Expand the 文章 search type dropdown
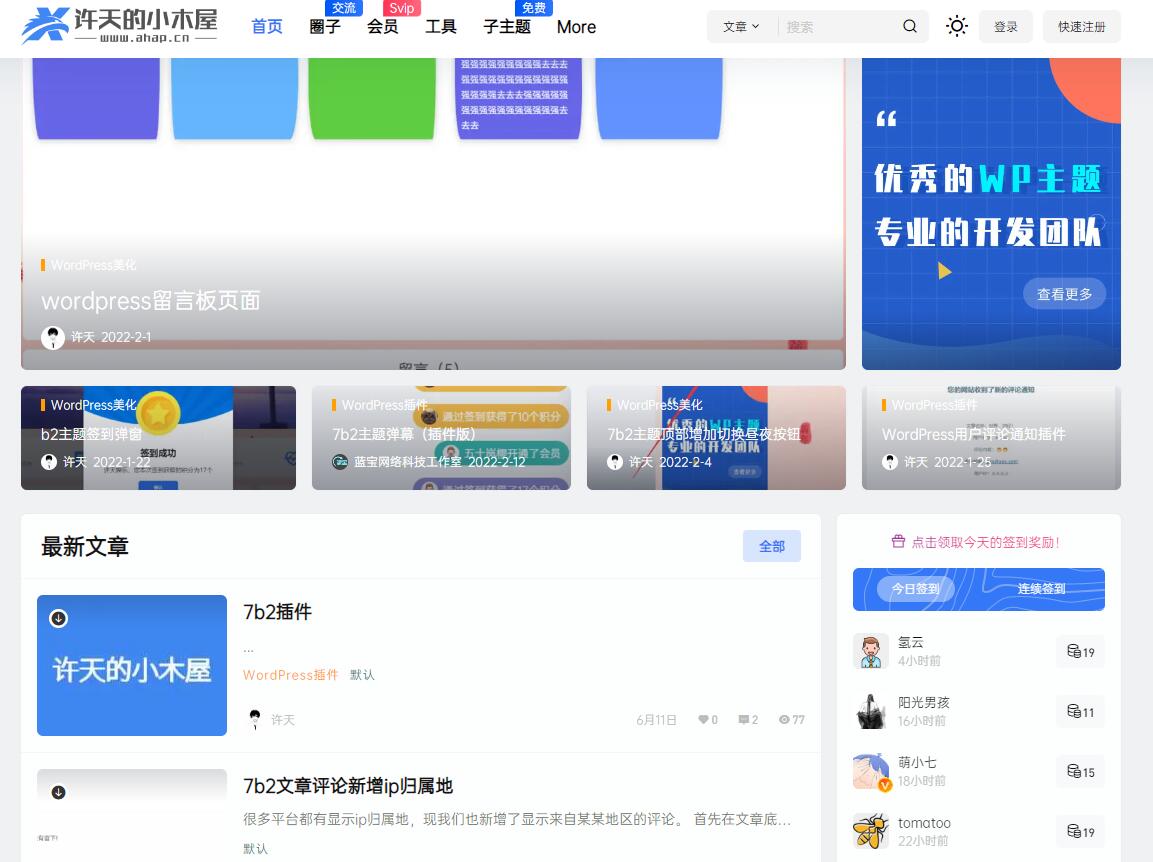1153x862 pixels. 740,26
